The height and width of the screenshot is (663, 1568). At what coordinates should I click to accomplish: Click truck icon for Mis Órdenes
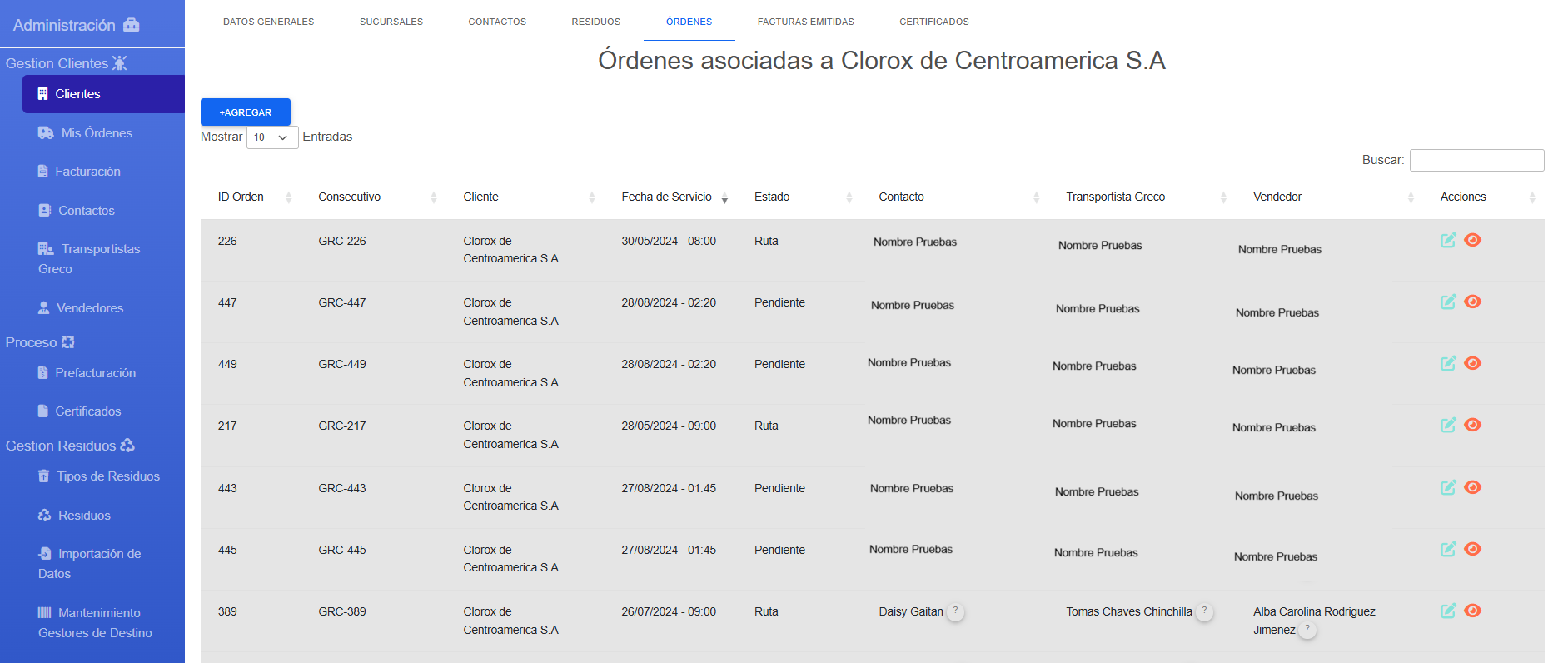(x=46, y=133)
